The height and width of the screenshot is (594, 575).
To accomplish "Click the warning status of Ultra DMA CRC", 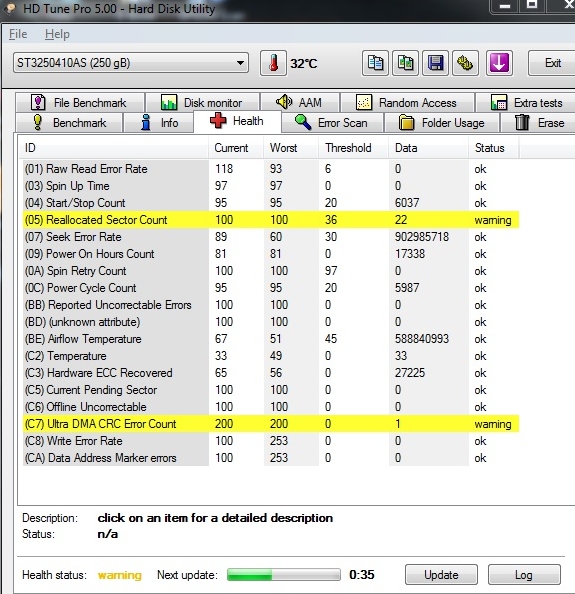I will 493,424.
